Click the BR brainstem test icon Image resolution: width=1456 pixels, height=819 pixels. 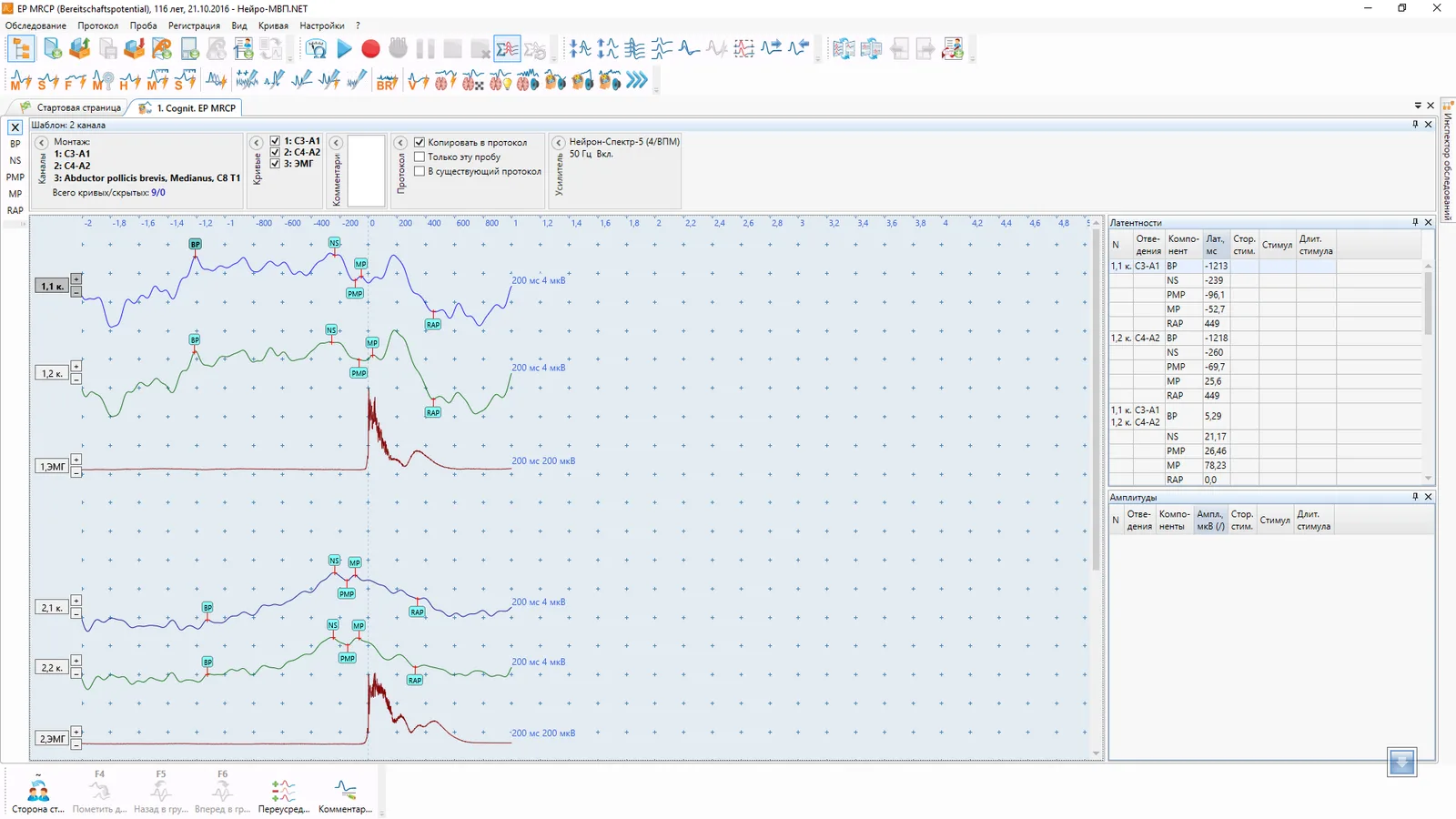[387, 81]
